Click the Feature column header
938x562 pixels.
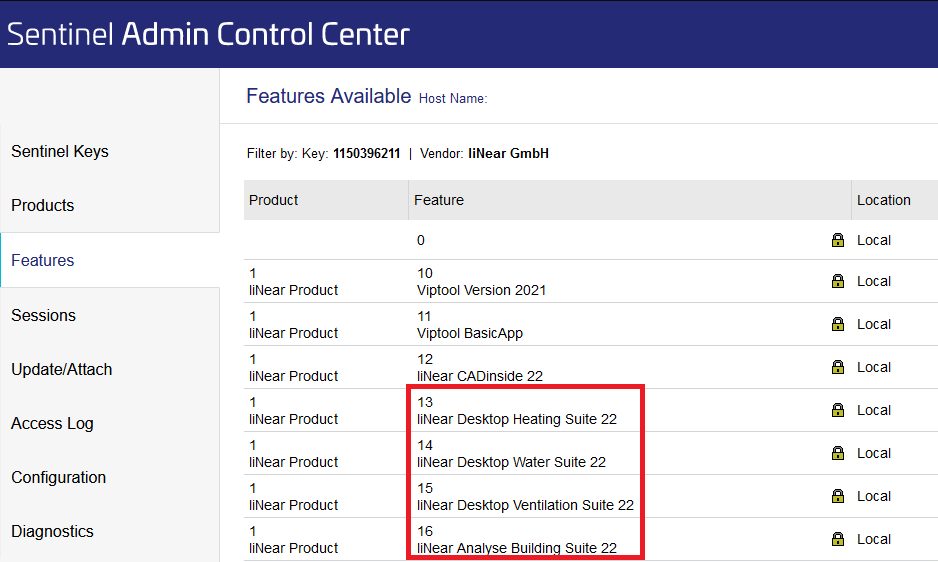pyautogui.click(x=439, y=200)
